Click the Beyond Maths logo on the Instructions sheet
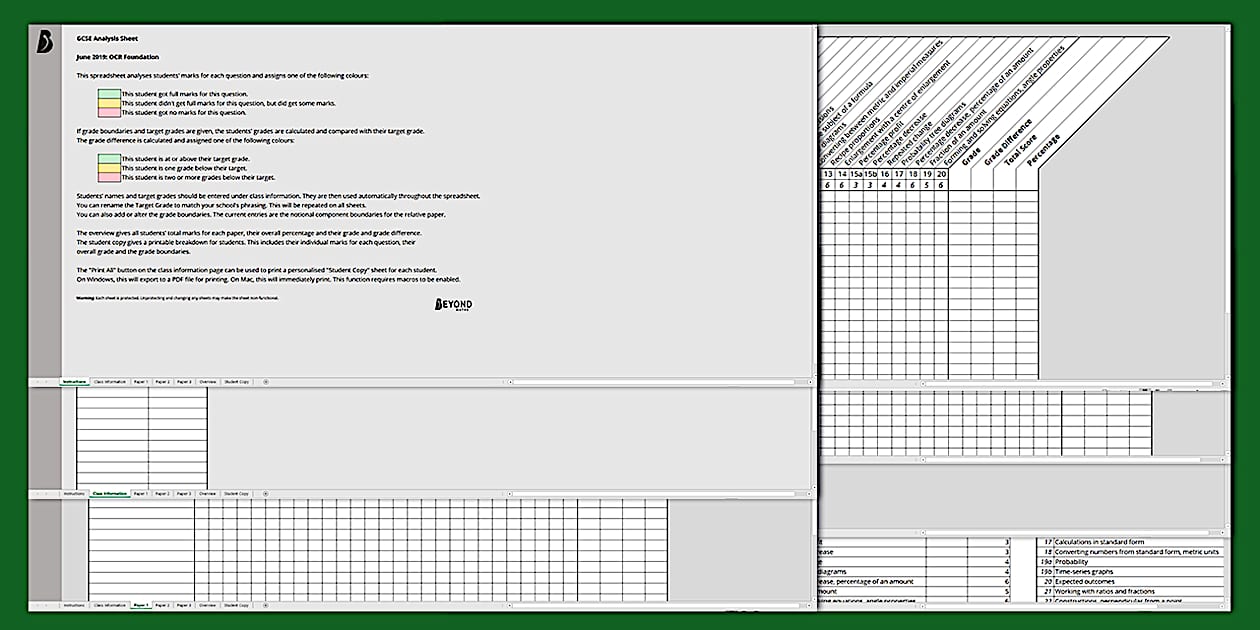Screen dimensions: 1260x630 [x=453, y=304]
